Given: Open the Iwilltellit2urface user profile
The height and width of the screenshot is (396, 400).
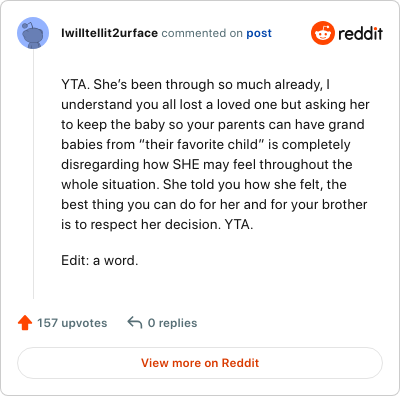Looking at the screenshot, I should pyautogui.click(x=109, y=33).
